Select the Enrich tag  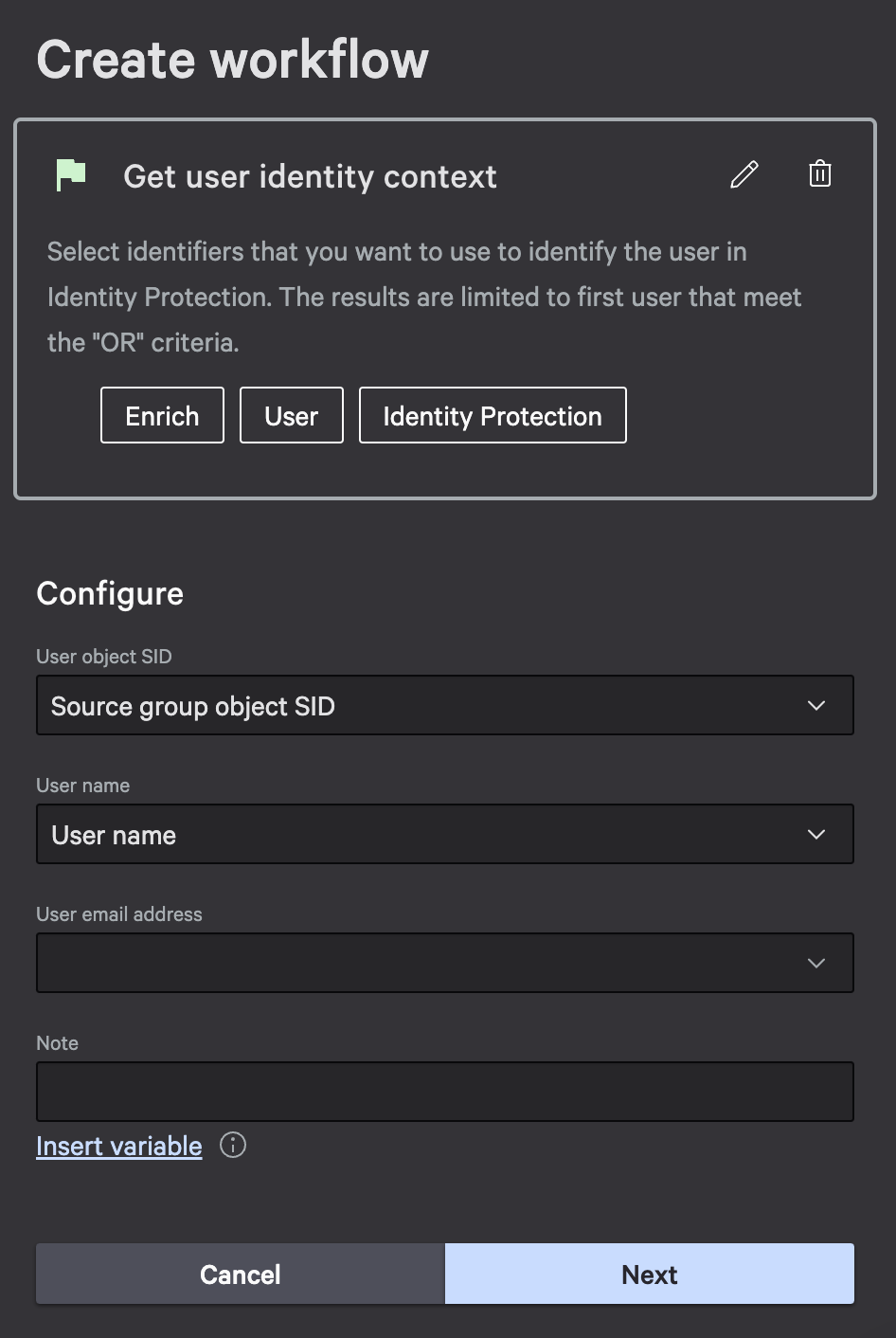[x=161, y=415]
